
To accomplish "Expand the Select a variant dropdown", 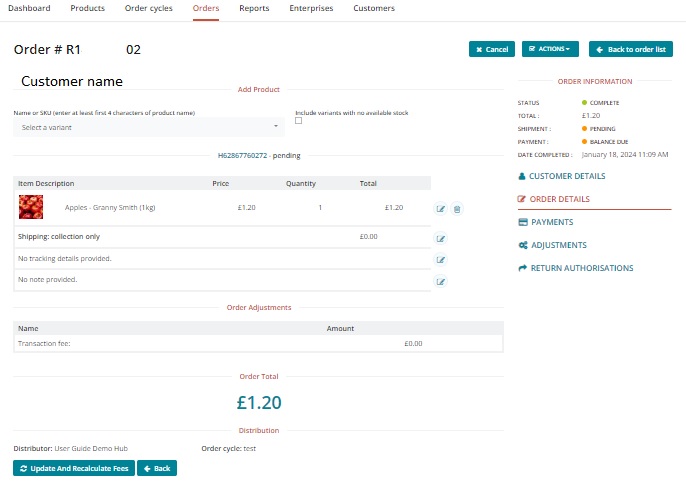I will pos(150,127).
